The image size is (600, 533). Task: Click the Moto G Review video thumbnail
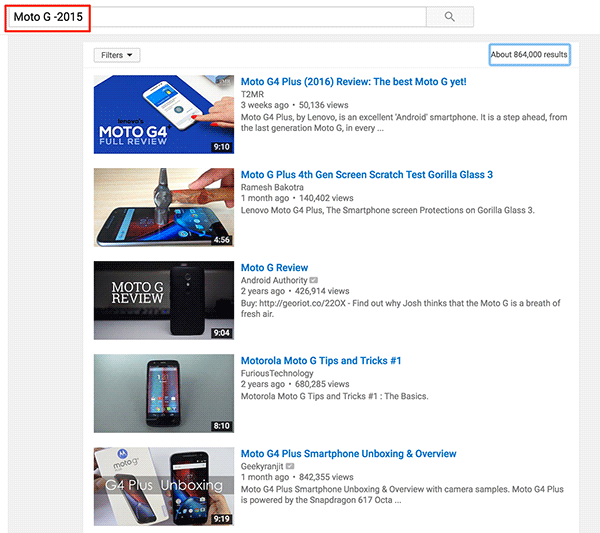pyautogui.click(x=164, y=300)
